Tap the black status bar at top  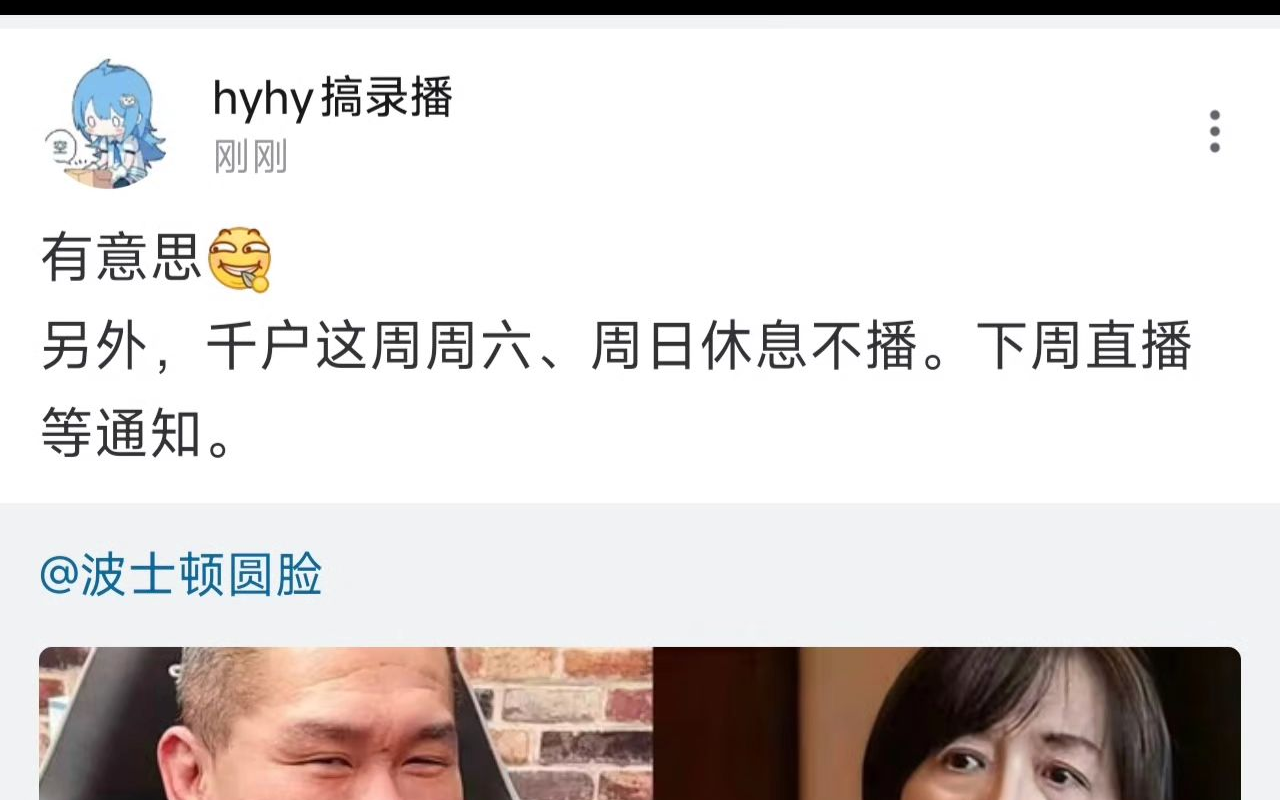[640, 7]
